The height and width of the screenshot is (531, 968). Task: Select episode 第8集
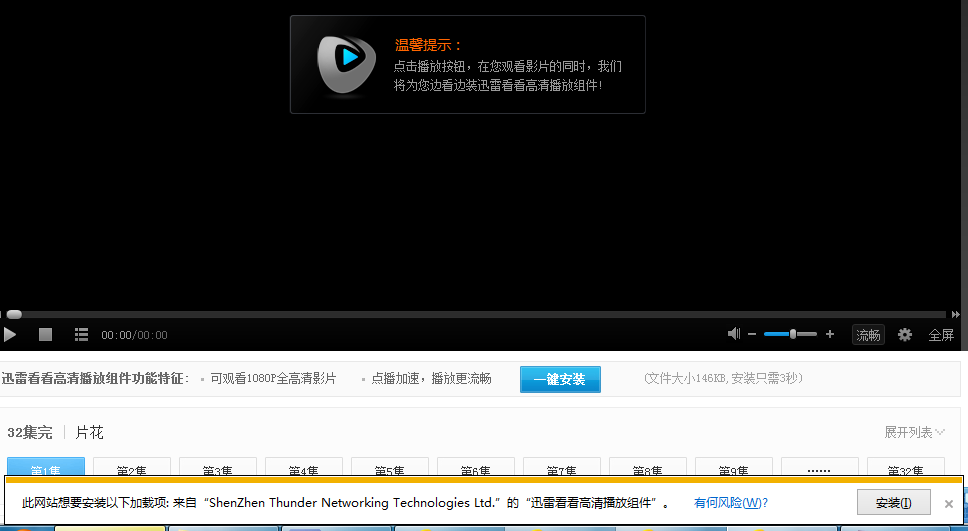[648, 467]
